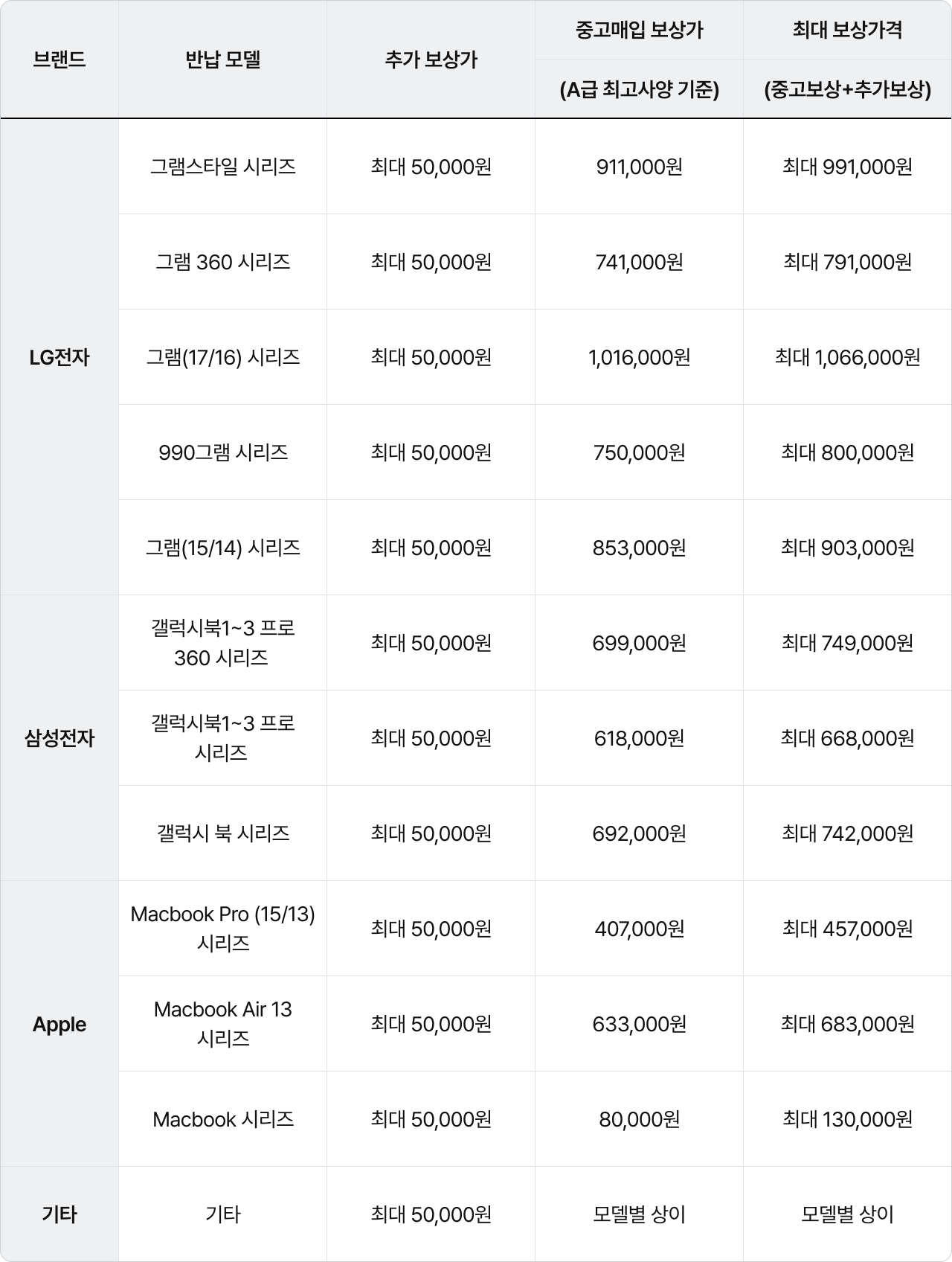Select the Apple brand cell

(x=59, y=1024)
